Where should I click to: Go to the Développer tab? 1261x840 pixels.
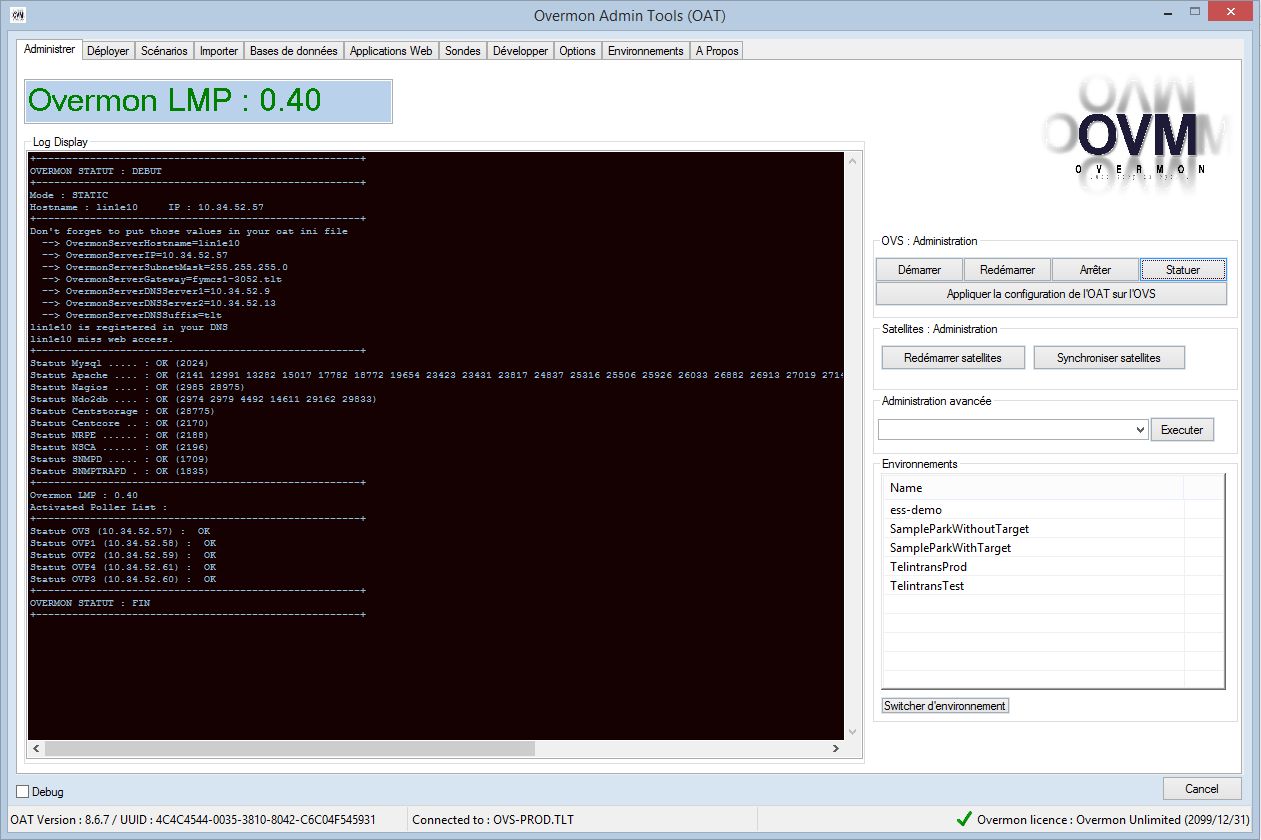(x=520, y=51)
